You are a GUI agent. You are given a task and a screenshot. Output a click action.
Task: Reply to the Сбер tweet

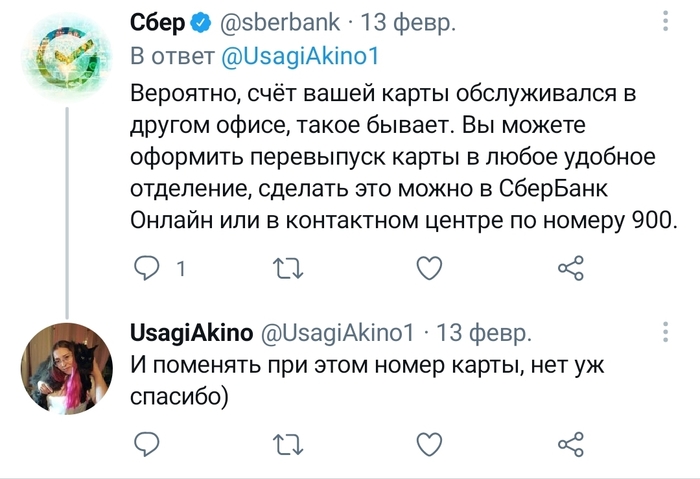147,268
